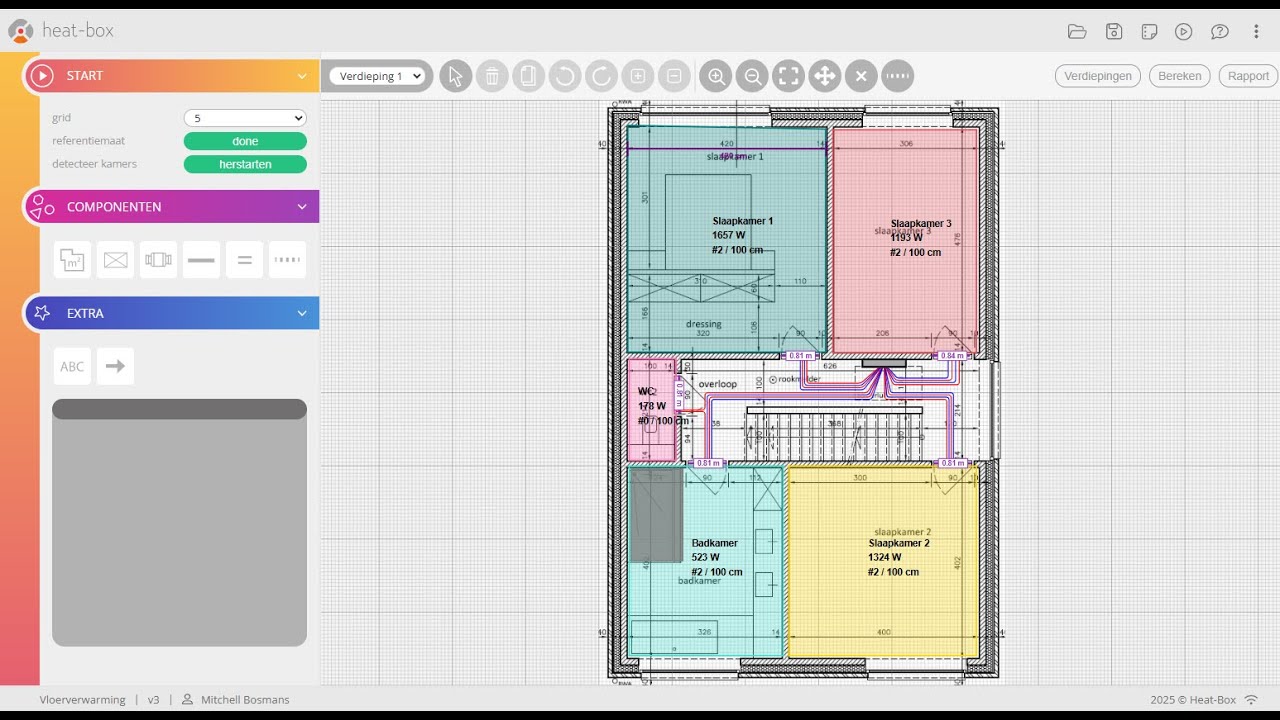Select the pointer cursor tool
The width and height of the screenshot is (1280, 720).
point(456,76)
